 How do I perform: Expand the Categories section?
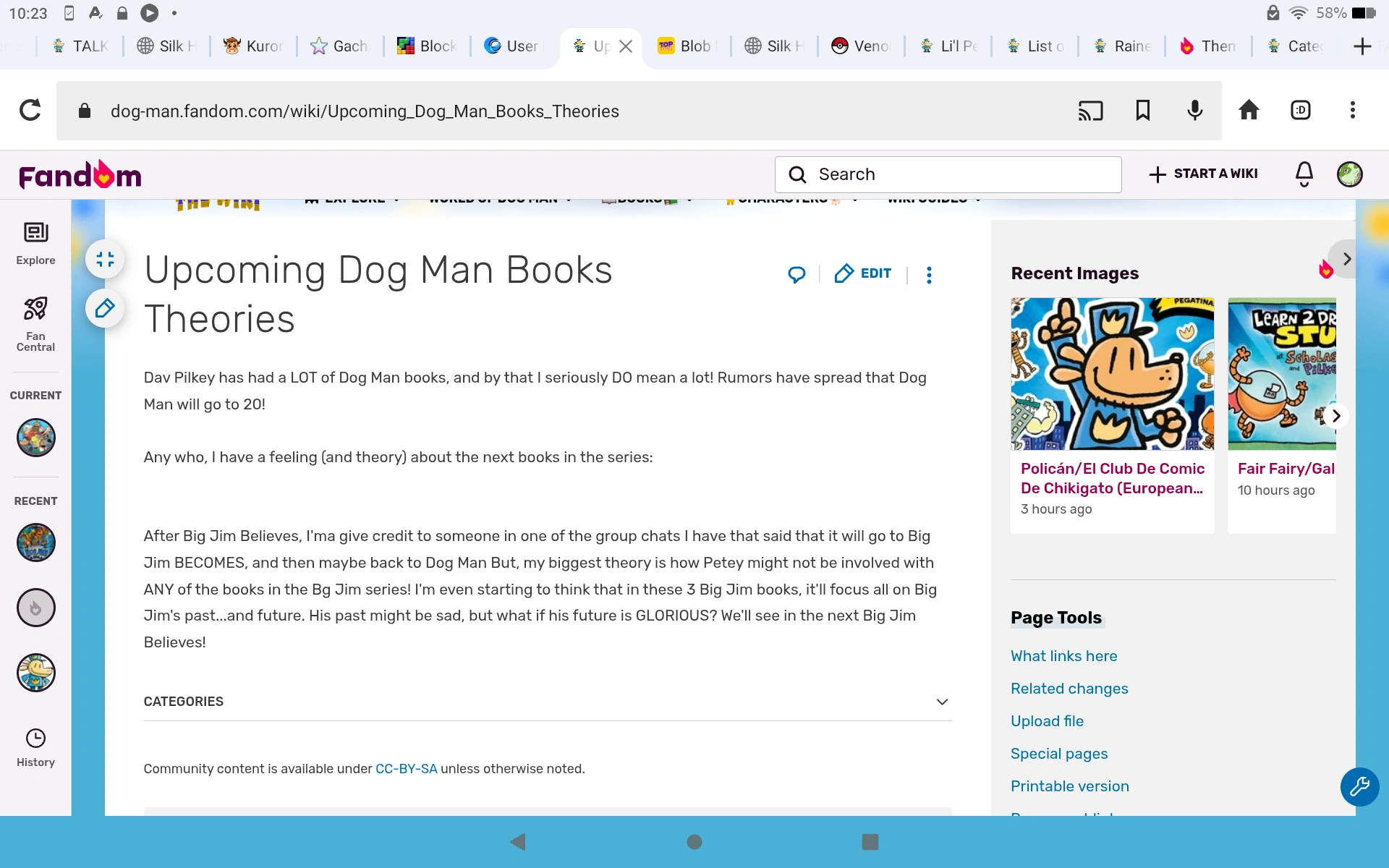coord(941,702)
